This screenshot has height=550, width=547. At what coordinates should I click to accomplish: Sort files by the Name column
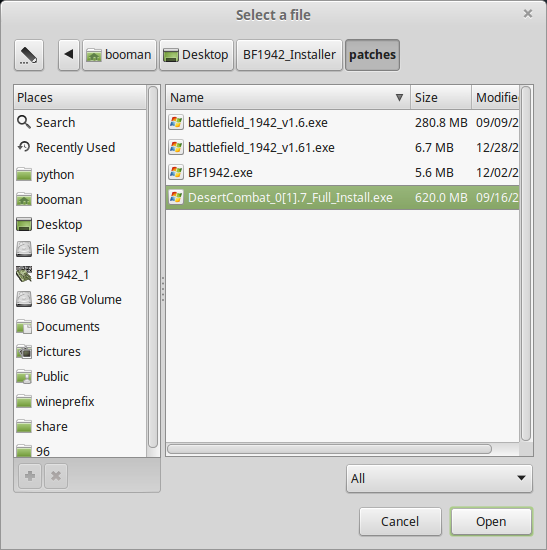coord(288,97)
